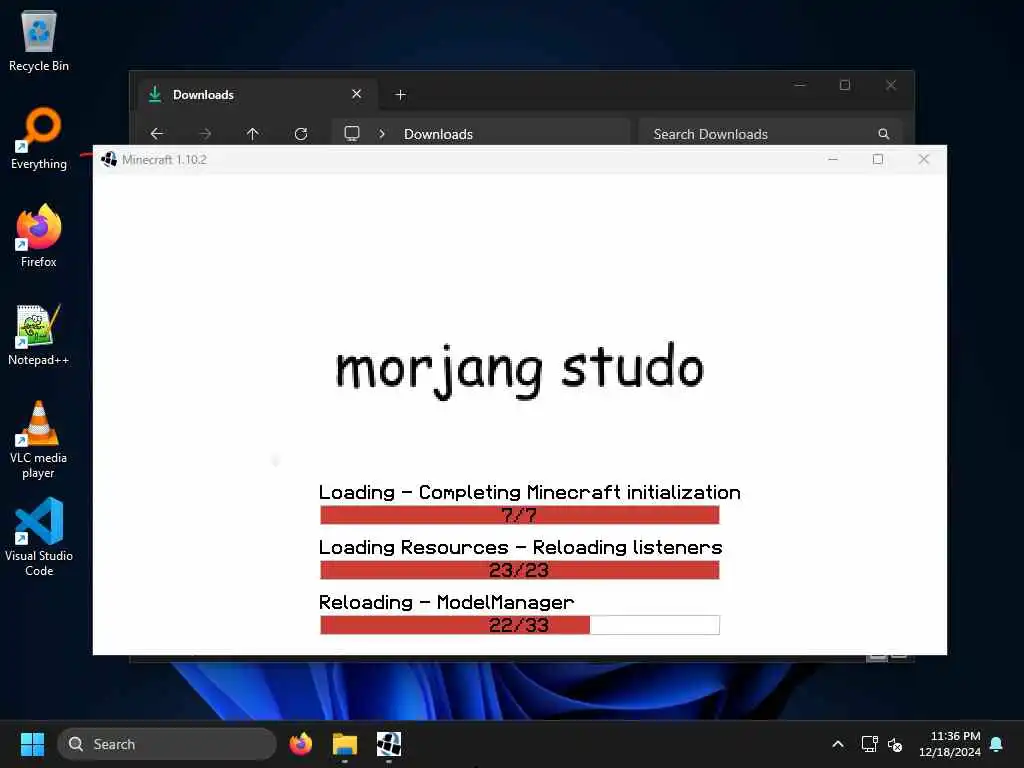Click the Search Downloads field
The height and width of the screenshot is (768, 1024).
(x=770, y=134)
